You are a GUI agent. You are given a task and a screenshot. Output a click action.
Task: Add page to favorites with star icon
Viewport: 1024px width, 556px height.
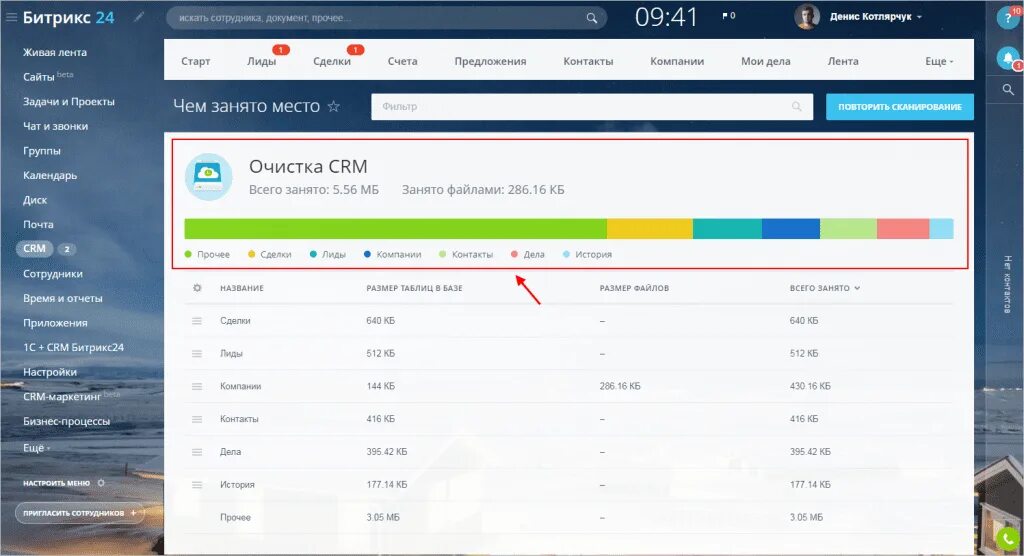click(x=334, y=106)
